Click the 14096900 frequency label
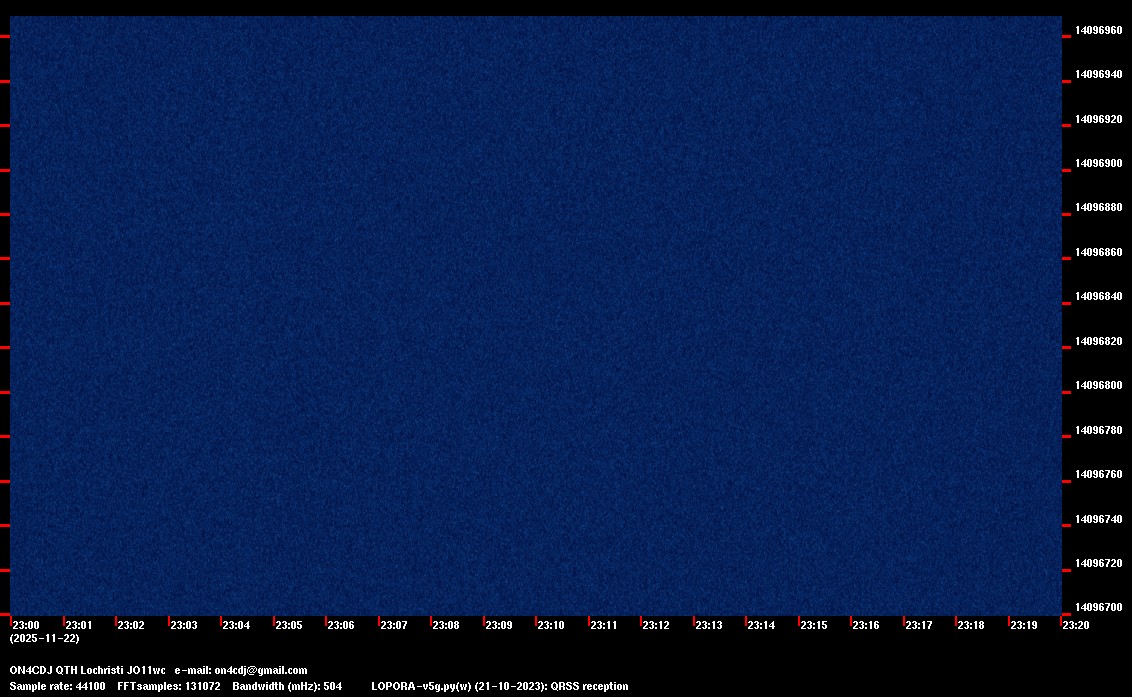The image size is (1132, 697). 1099,163
